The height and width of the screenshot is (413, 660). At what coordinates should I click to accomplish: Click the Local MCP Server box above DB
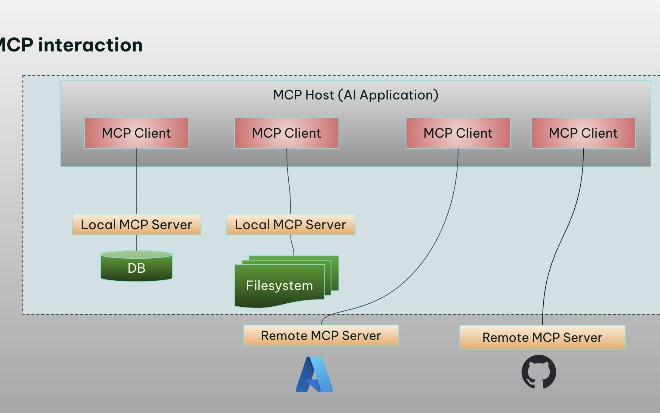point(136,224)
